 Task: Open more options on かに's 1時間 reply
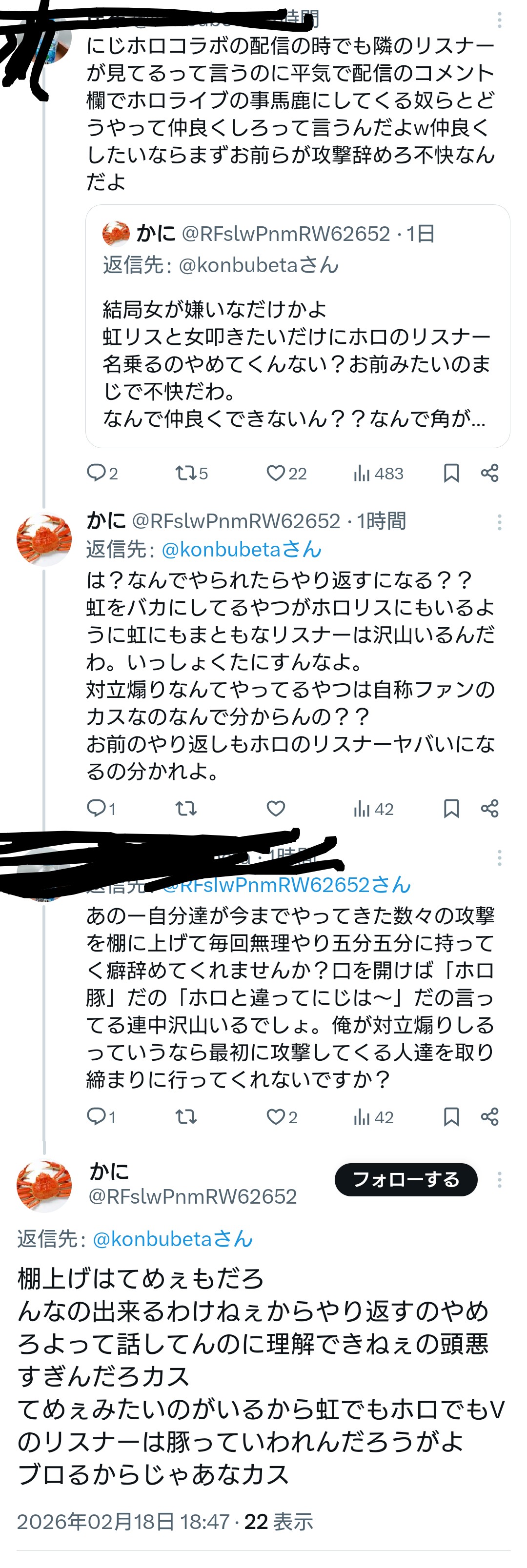pyautogui.click(x=500, y=522)
